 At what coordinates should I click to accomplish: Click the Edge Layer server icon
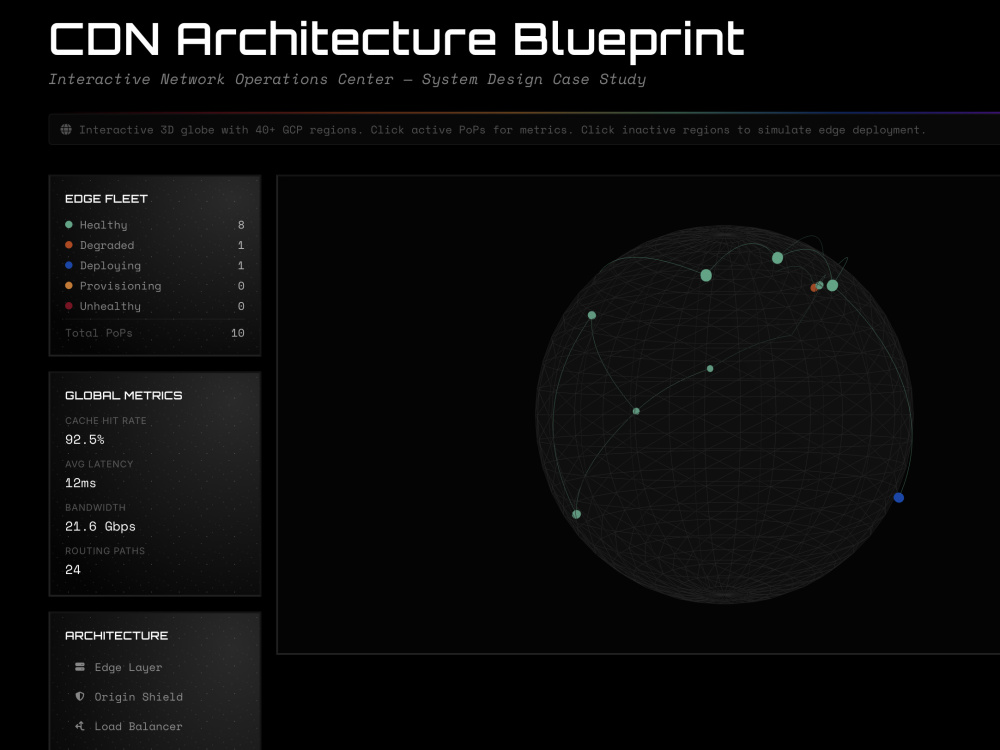80,667
